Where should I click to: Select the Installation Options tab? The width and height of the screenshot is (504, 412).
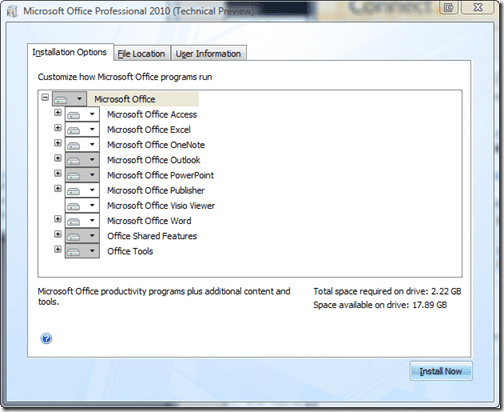pyautogui.click(x=70, y=52)
